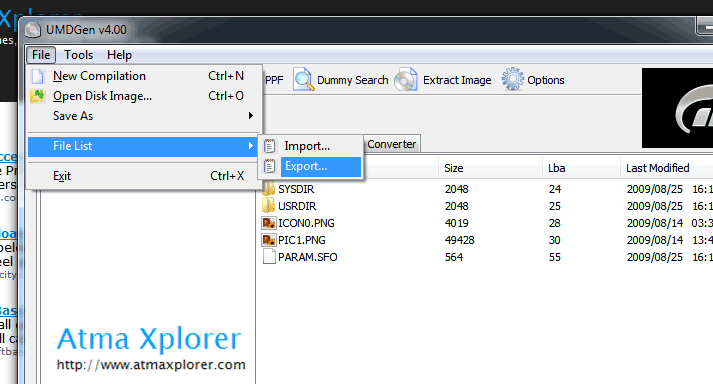Open the http://www.atmaxplorer.com link

tap(151, 364)
